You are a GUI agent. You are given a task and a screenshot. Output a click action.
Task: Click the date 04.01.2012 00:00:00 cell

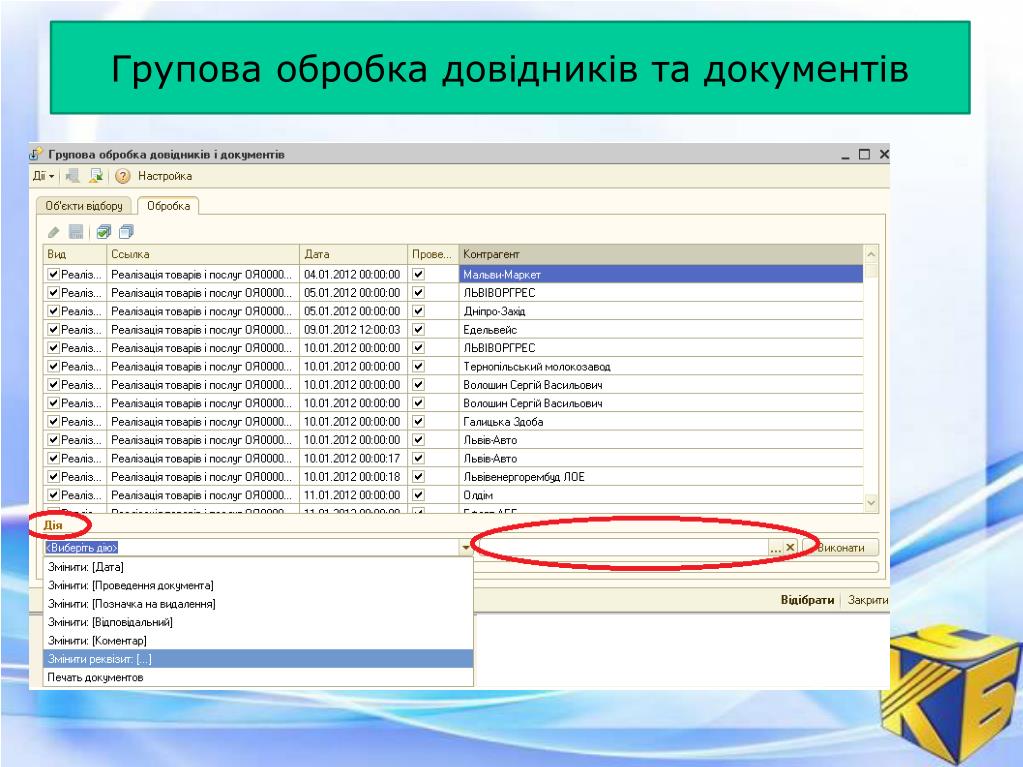[354, 275]
